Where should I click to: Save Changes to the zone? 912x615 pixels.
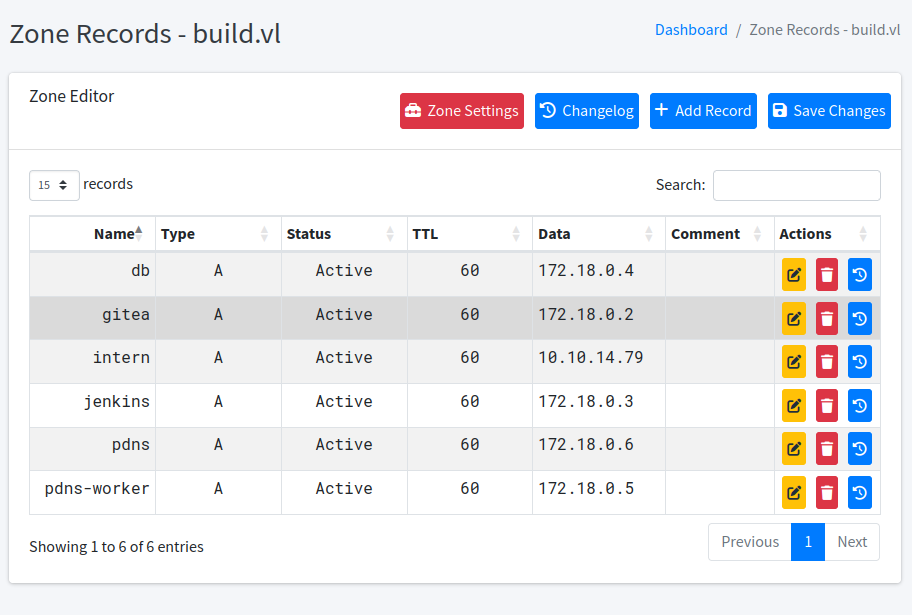click(x=829, y=111)
